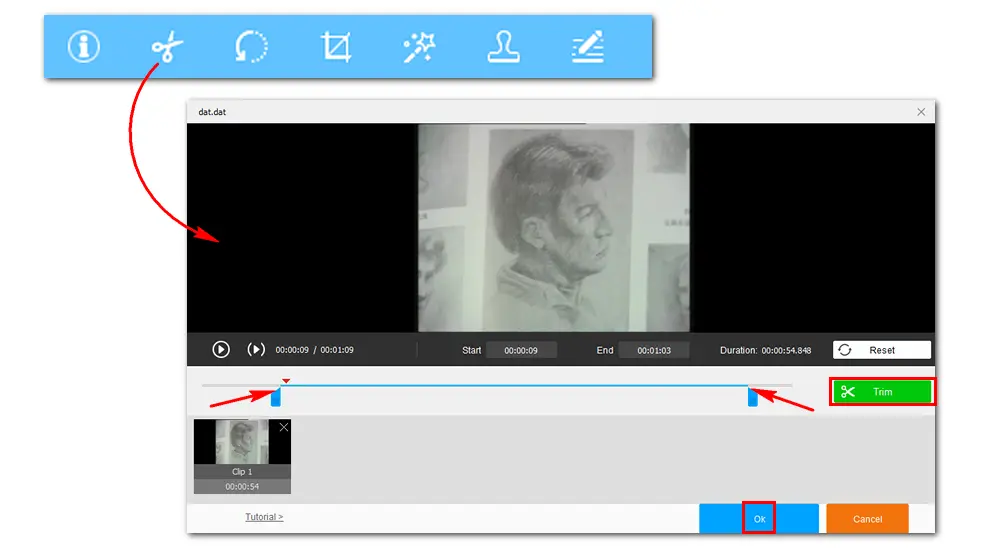Click the info icon in blue toolbar

click(x=84, y=47)
